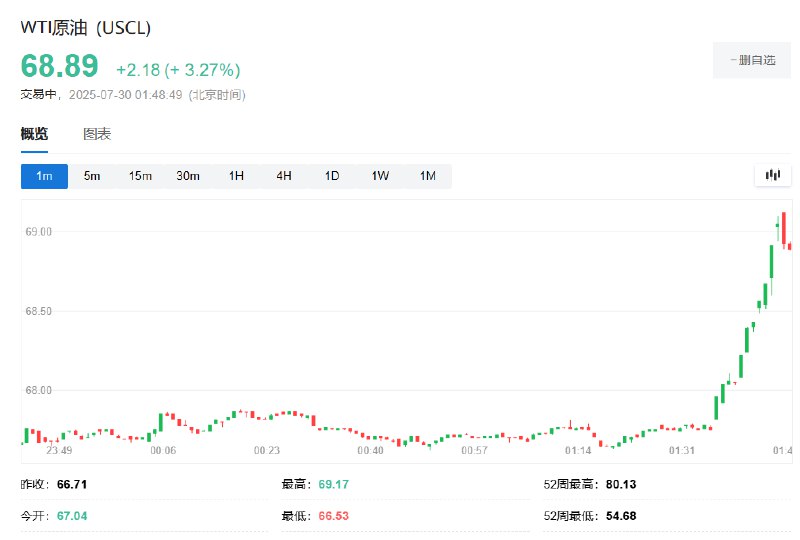The image size is (800, 540).
Task: Select the 1H timeframe
Action: (x=236, y=176)
